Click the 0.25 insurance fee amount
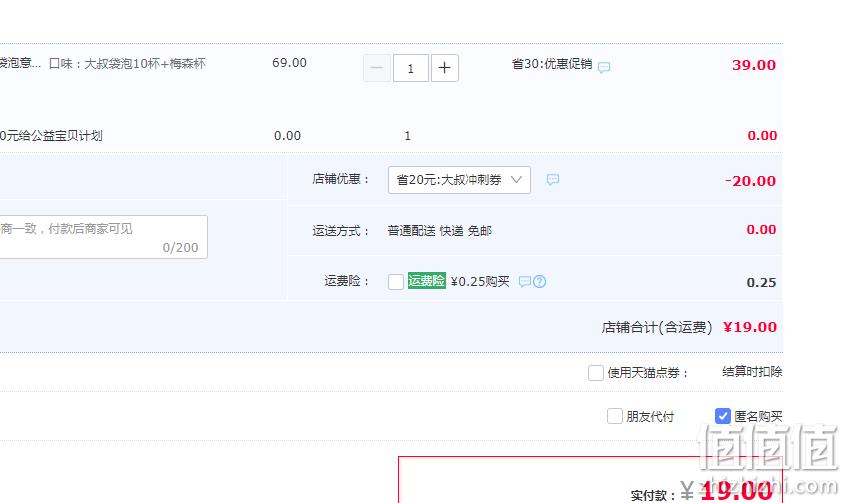This screenshot has width=847, height=503. point(761,283)
